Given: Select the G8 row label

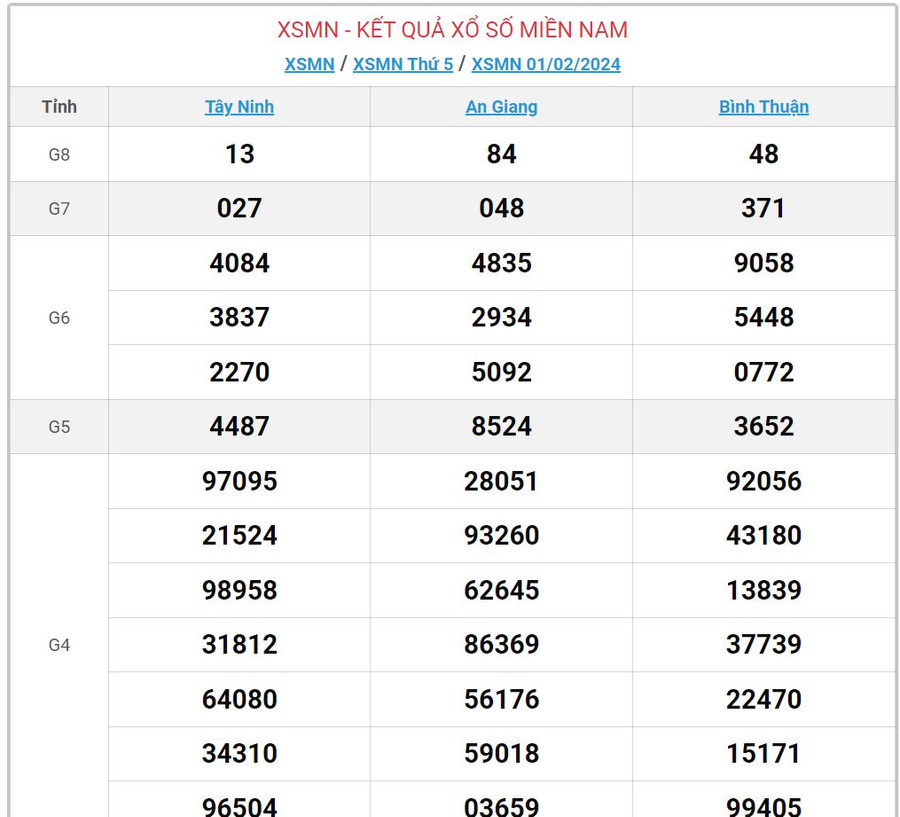Looking at the screenshot, I should click(x=59, y=154).
